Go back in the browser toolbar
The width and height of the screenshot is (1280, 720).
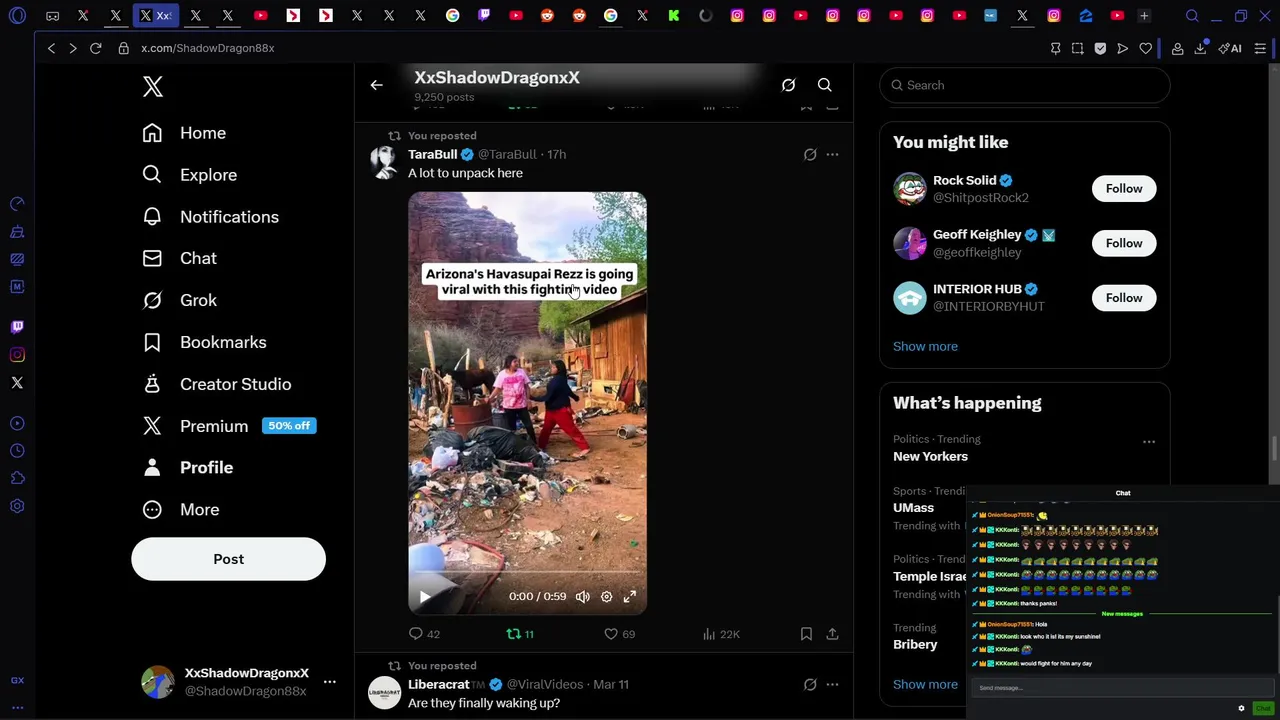coord(51,48)
